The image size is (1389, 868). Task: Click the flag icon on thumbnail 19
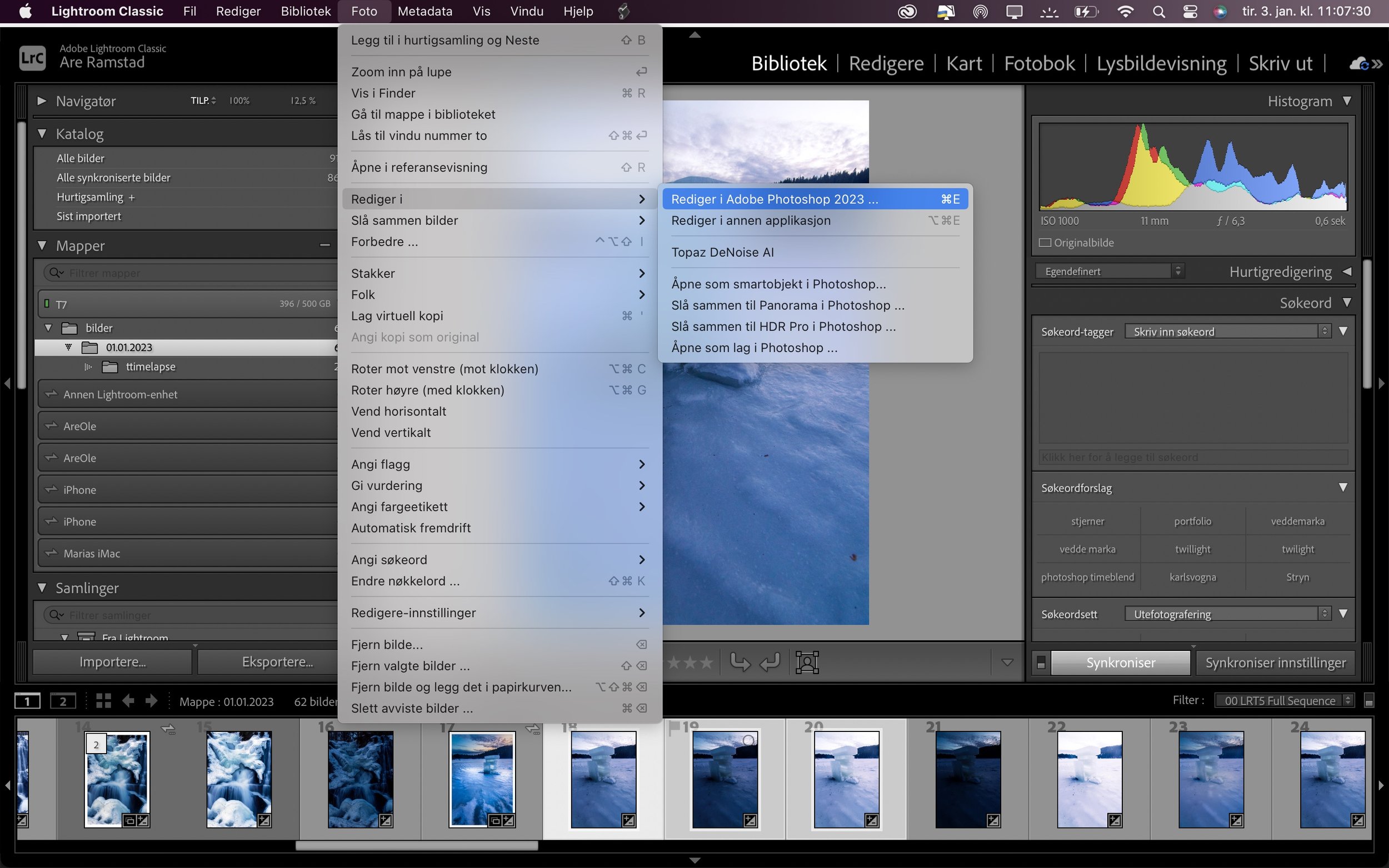(674, 728)
